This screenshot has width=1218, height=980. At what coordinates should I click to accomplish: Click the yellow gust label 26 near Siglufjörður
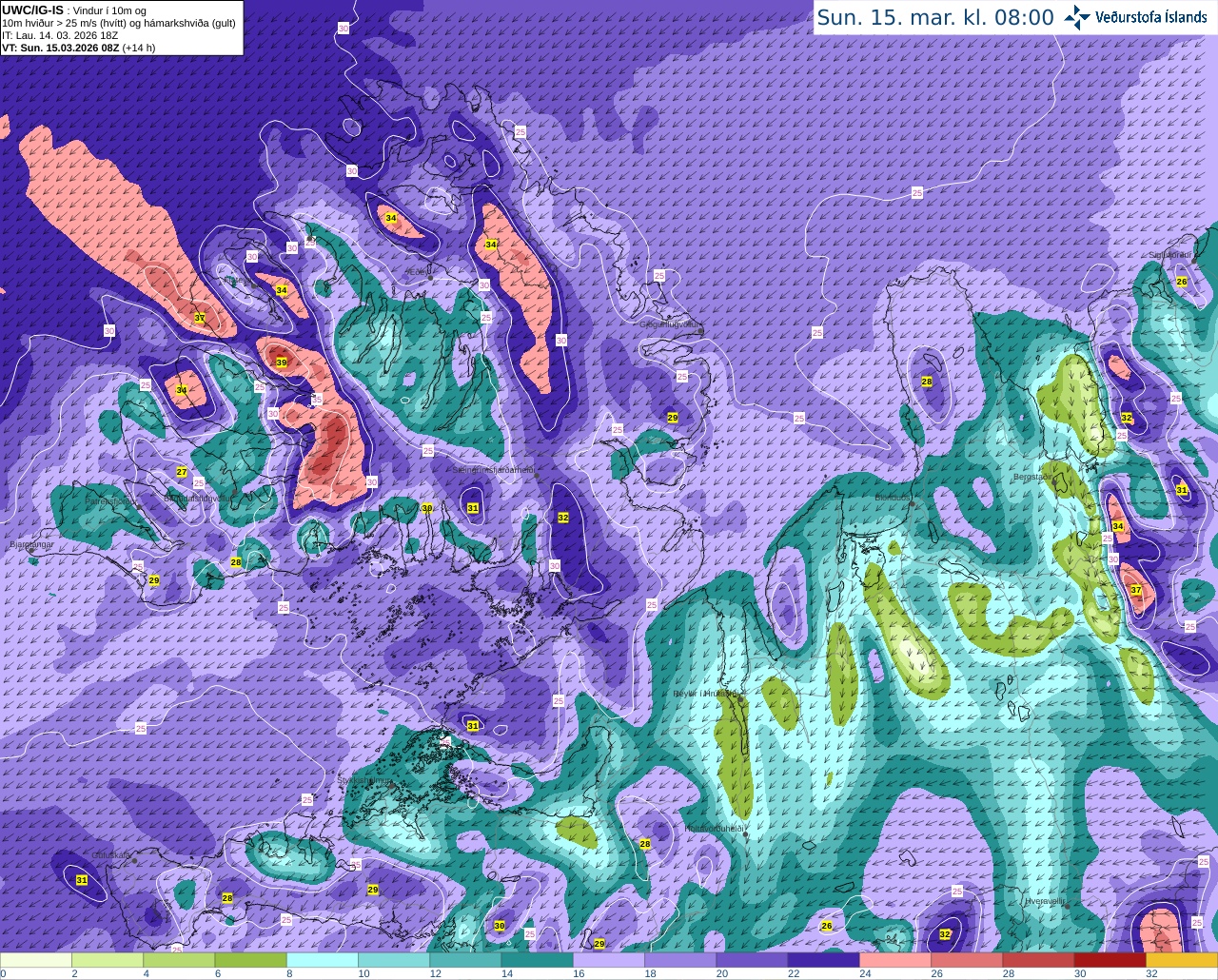(1182, 282)
